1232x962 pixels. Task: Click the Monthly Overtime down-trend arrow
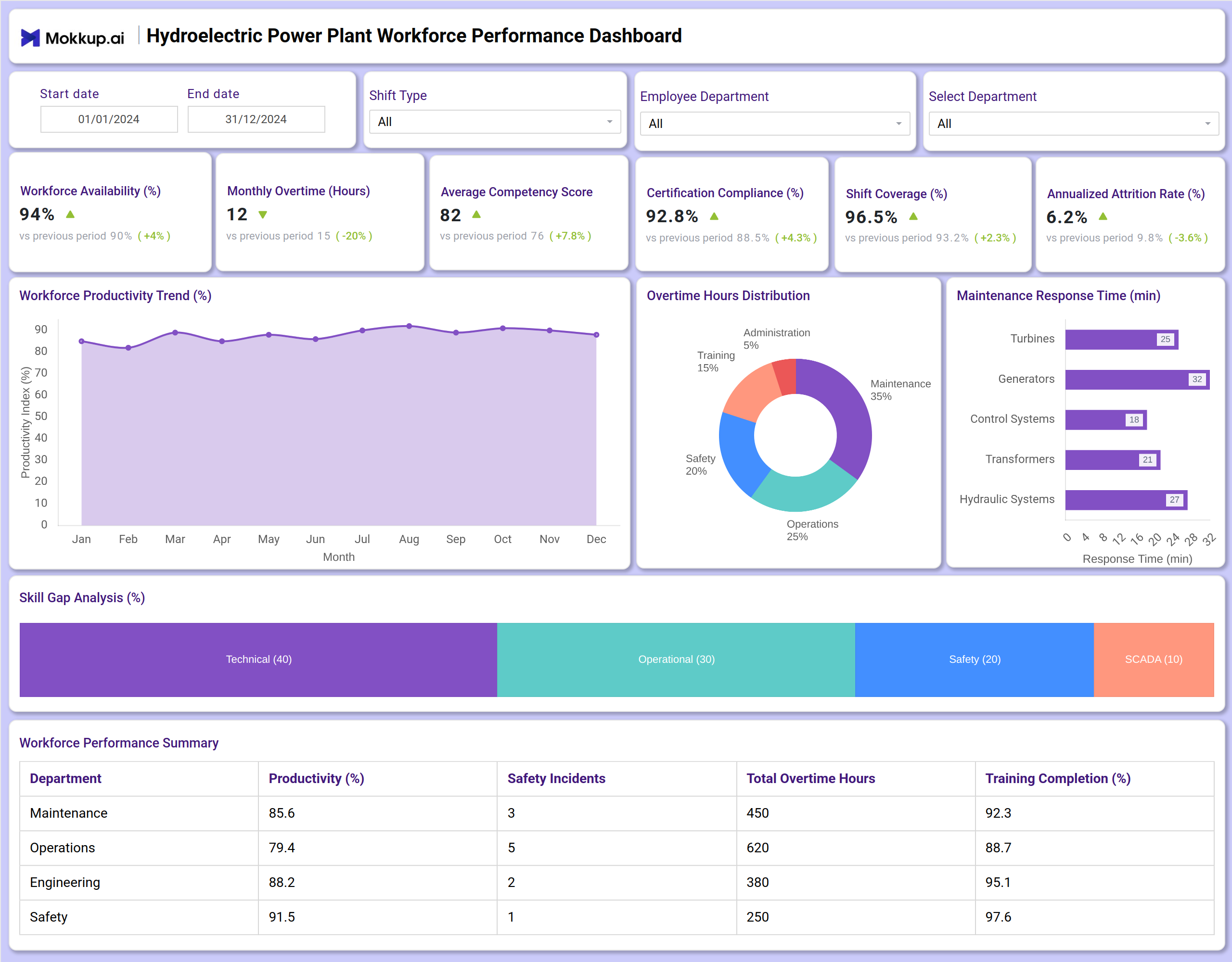263,215
